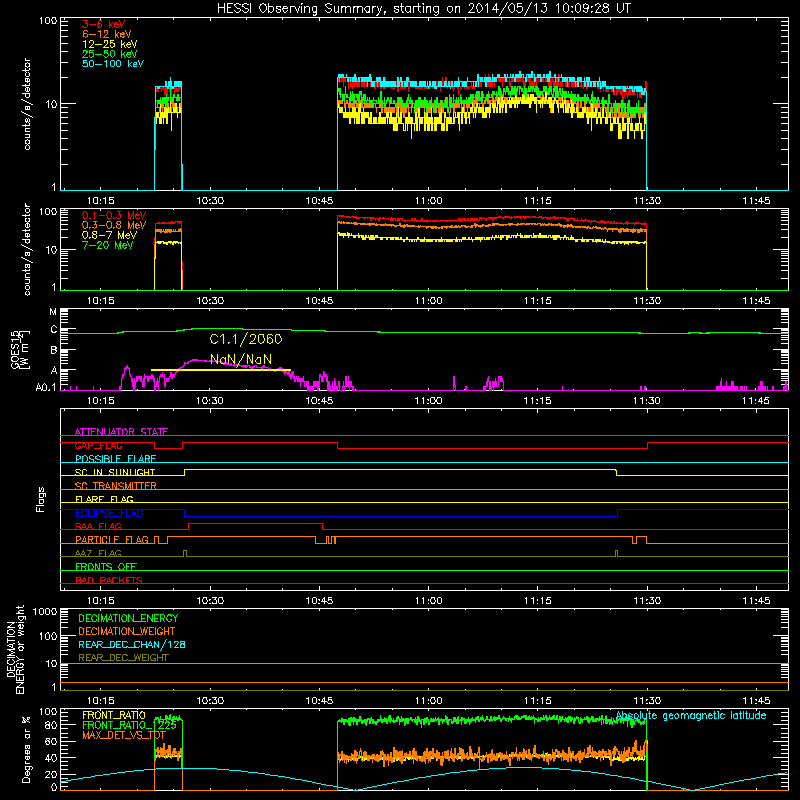Click the POSSIBLE_FLARE flag label
This screenshot has width=800, height=800.
point(115,459)
